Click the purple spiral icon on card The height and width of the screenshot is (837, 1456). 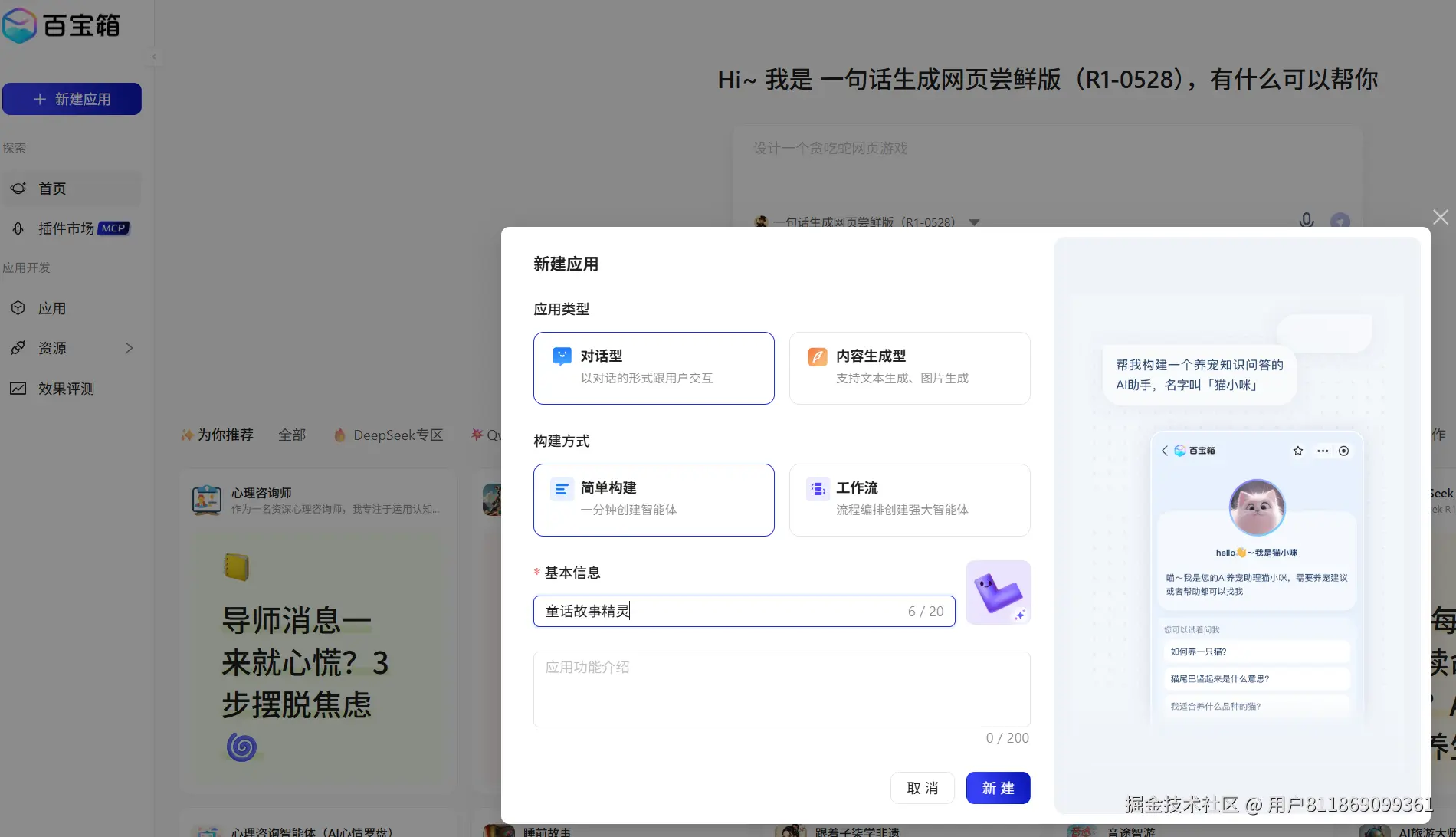tap(241, 747)
